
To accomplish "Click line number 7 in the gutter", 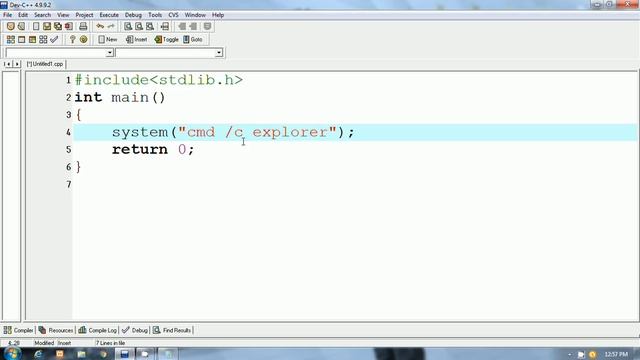I will tap(69, 184).
